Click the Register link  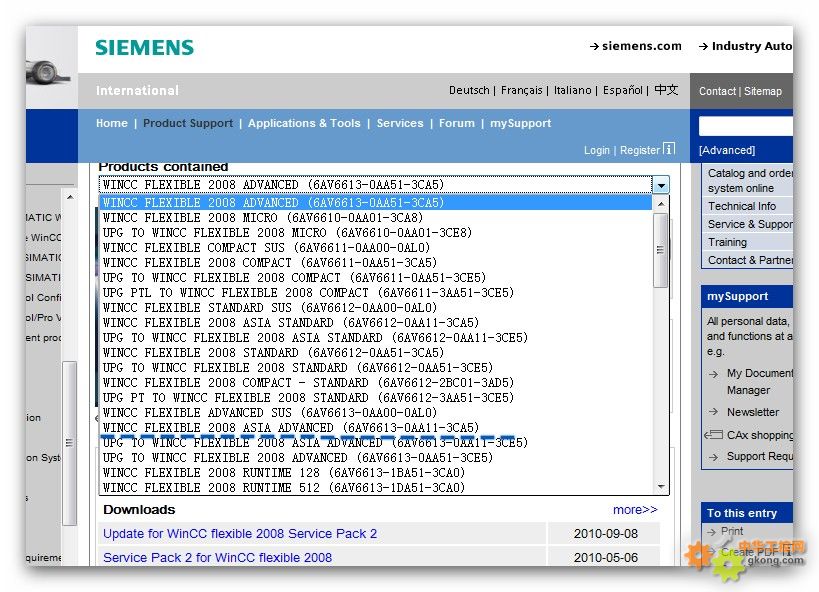(x=640, y=150)
